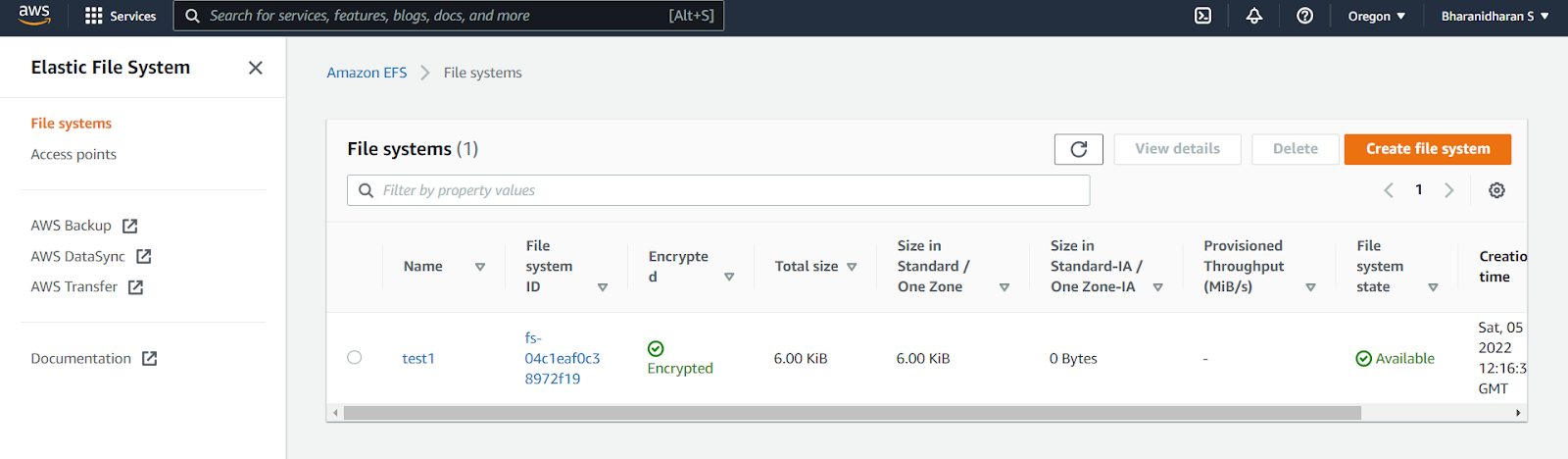
Task: Click the File systems (1) heading
Action: pyautogui.click(x=413, y=149)
